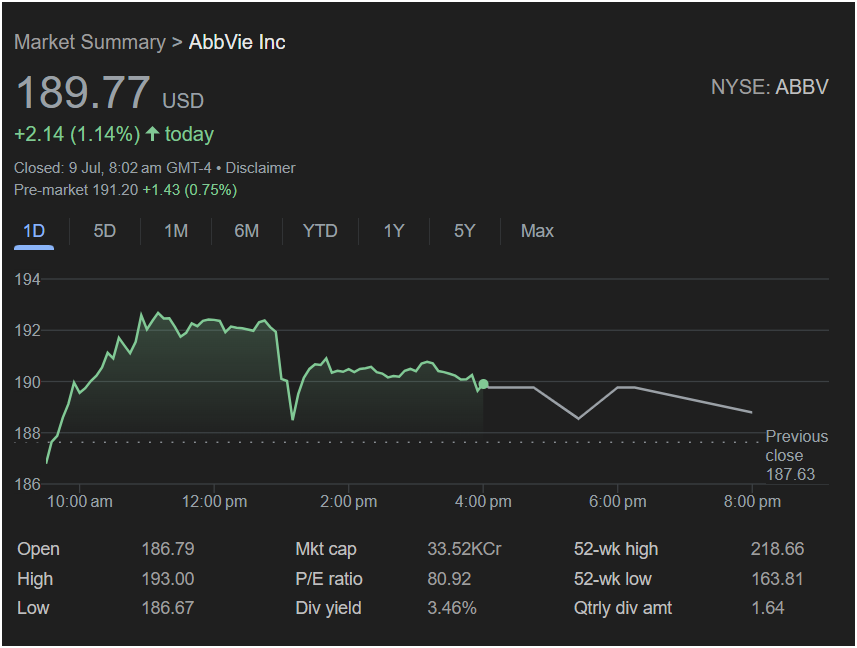The height and width of the screenshot is (648, 857).
Task: Click the Low value 186.67
Action: coord(168,608)
